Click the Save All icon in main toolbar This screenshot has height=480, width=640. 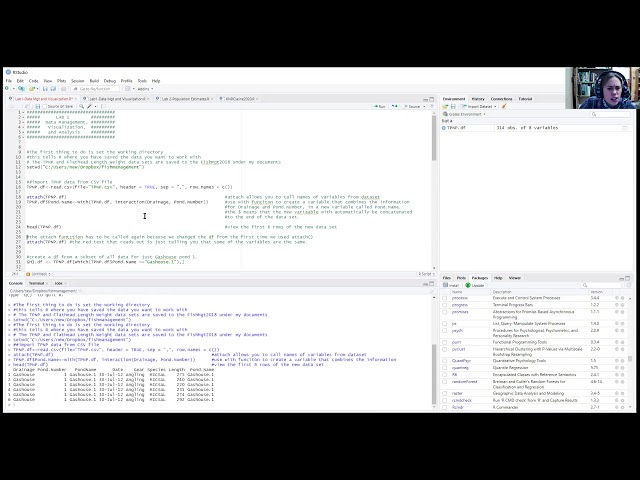(x=53, y=89)
